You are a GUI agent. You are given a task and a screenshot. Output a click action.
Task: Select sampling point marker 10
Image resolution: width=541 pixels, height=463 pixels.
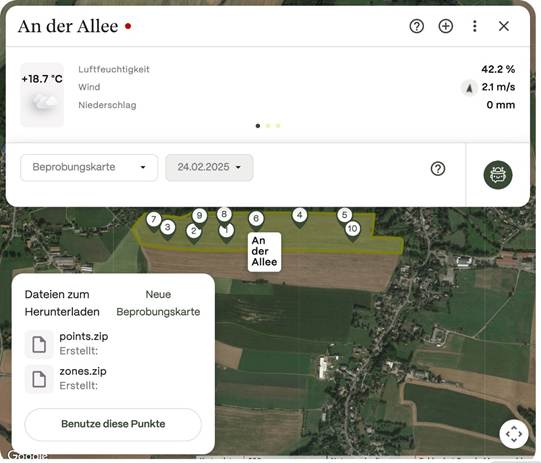pyautogui.click(x=352, y=229)
